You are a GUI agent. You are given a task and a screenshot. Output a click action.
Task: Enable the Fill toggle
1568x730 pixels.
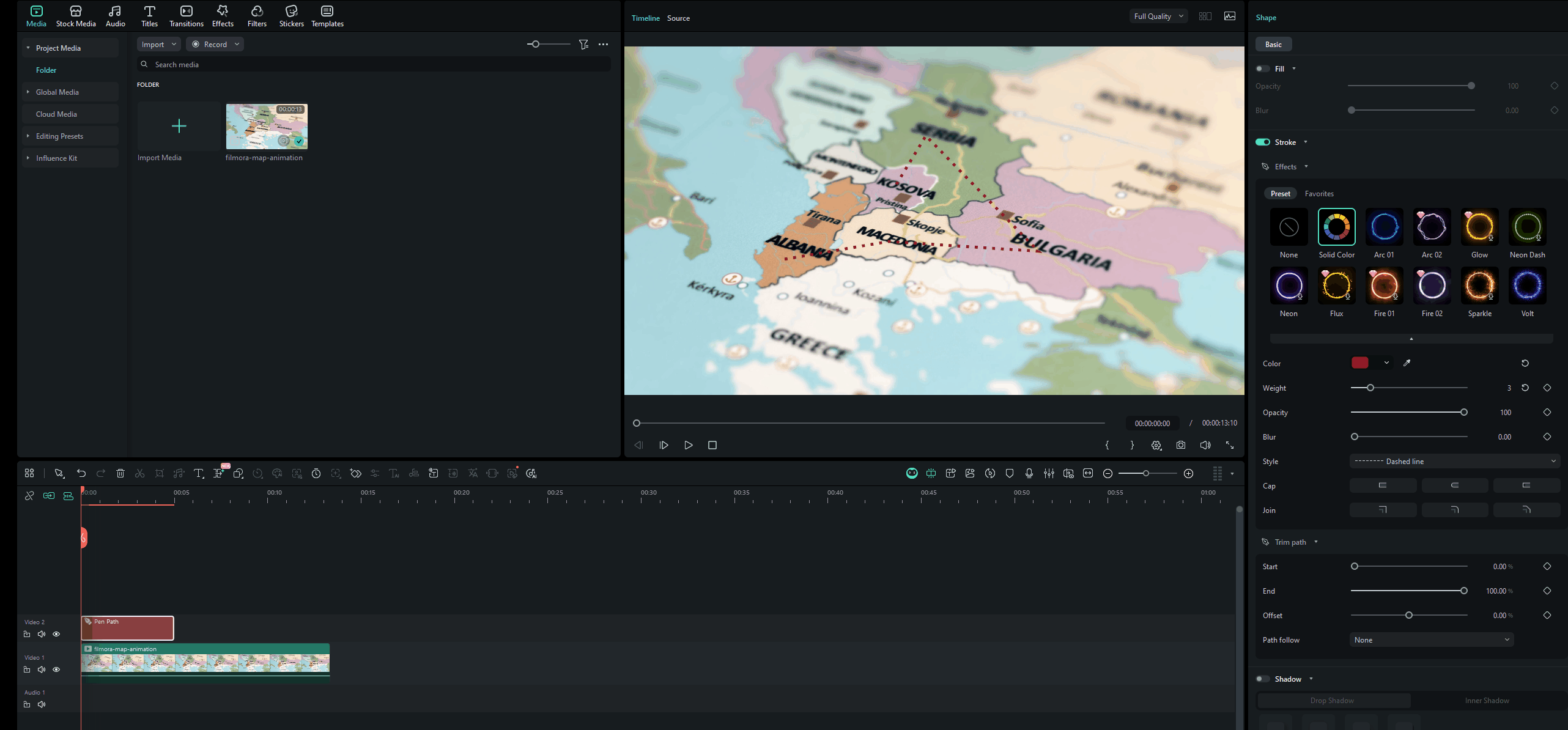pyautogui.click(x=1263, y=68)
